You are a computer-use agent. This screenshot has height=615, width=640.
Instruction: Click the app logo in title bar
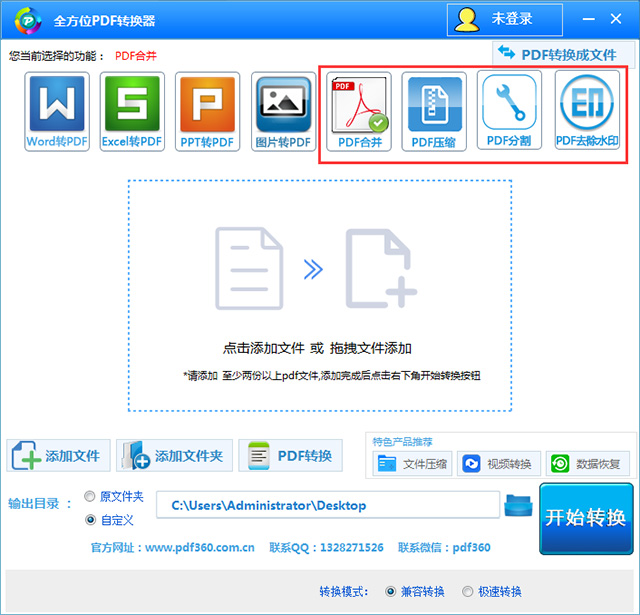[28, 20]
